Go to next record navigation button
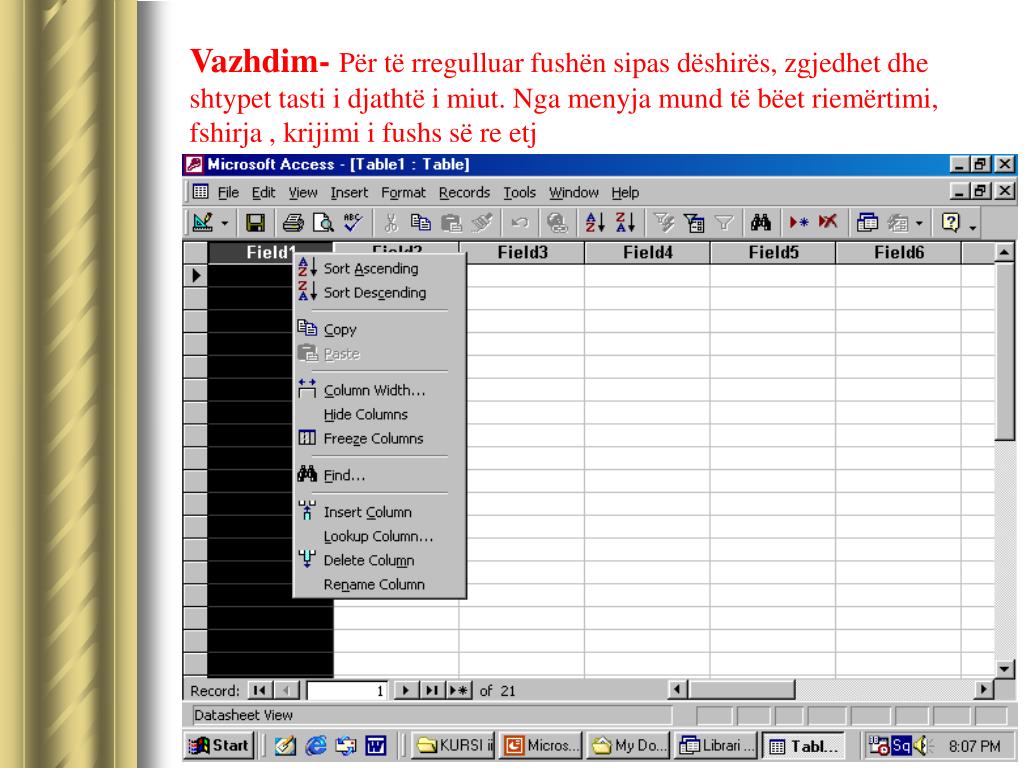The height and width of the screenshot is (768, 1024). point(406,690)
